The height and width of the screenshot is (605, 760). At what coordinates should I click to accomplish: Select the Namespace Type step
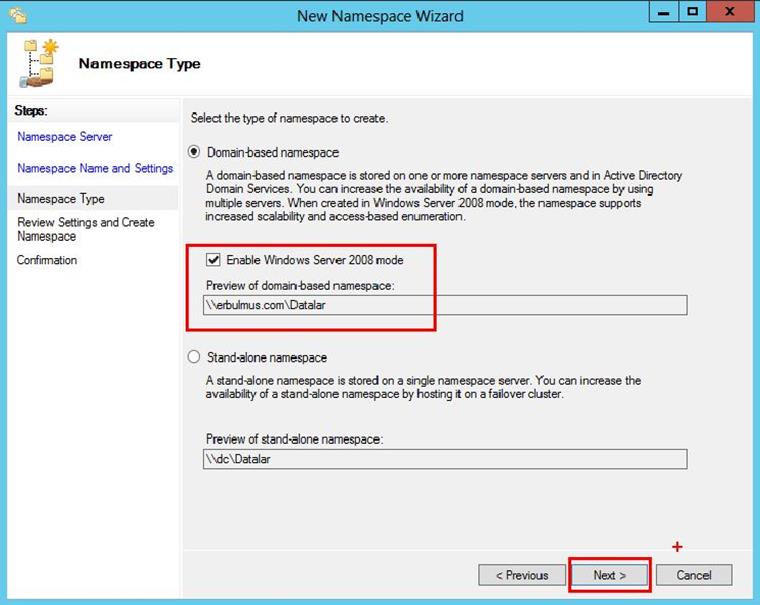[61, 199]
